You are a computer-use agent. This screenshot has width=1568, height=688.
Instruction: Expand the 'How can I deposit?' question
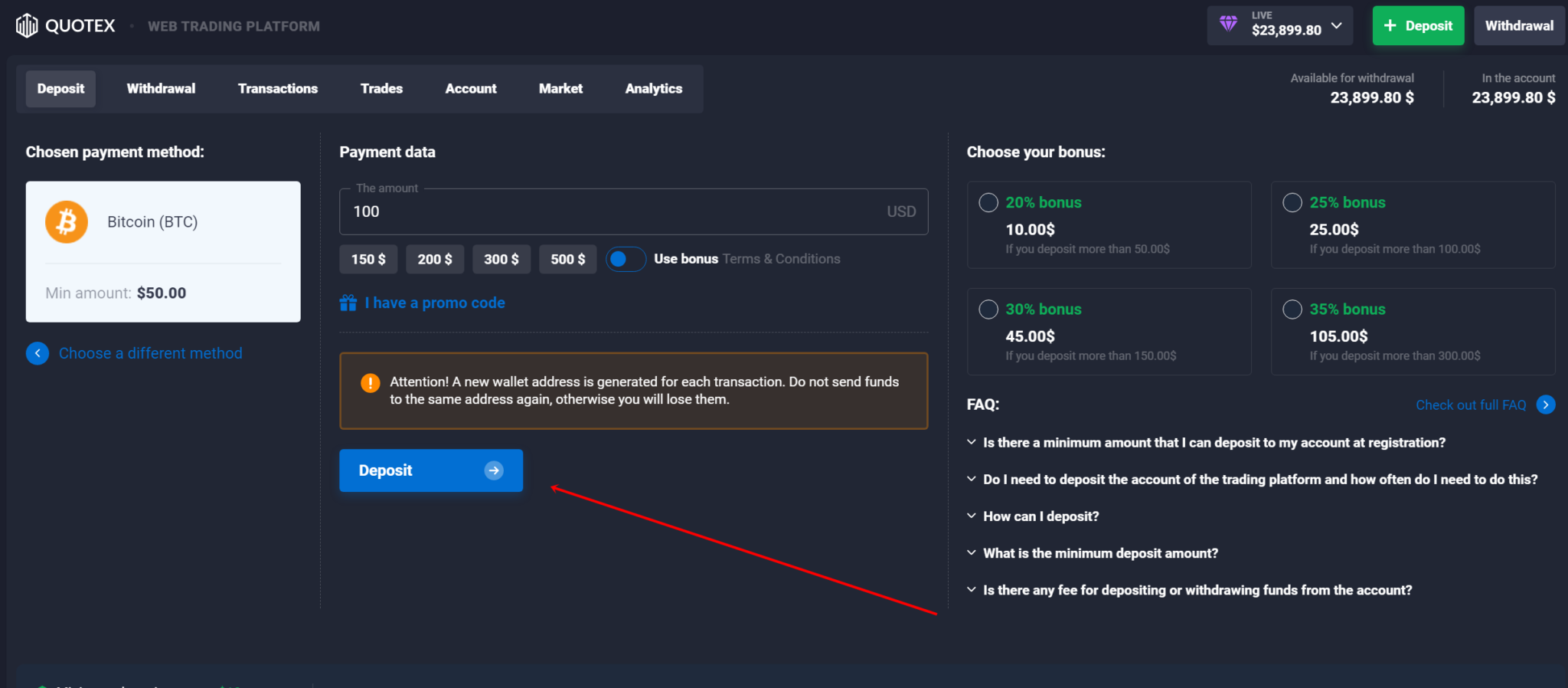1040,516
